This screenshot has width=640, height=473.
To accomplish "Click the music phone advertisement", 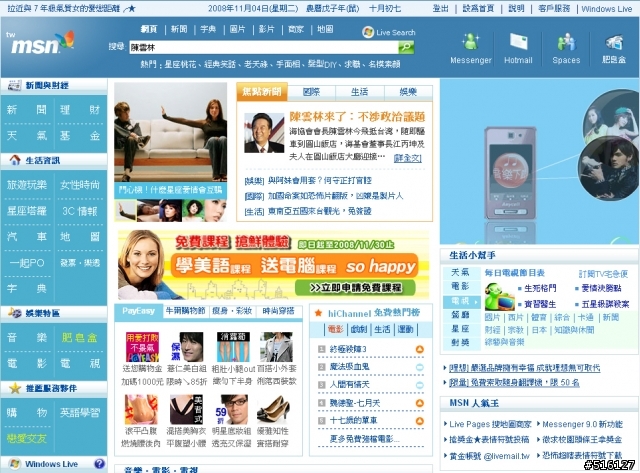I will point(539,162).
